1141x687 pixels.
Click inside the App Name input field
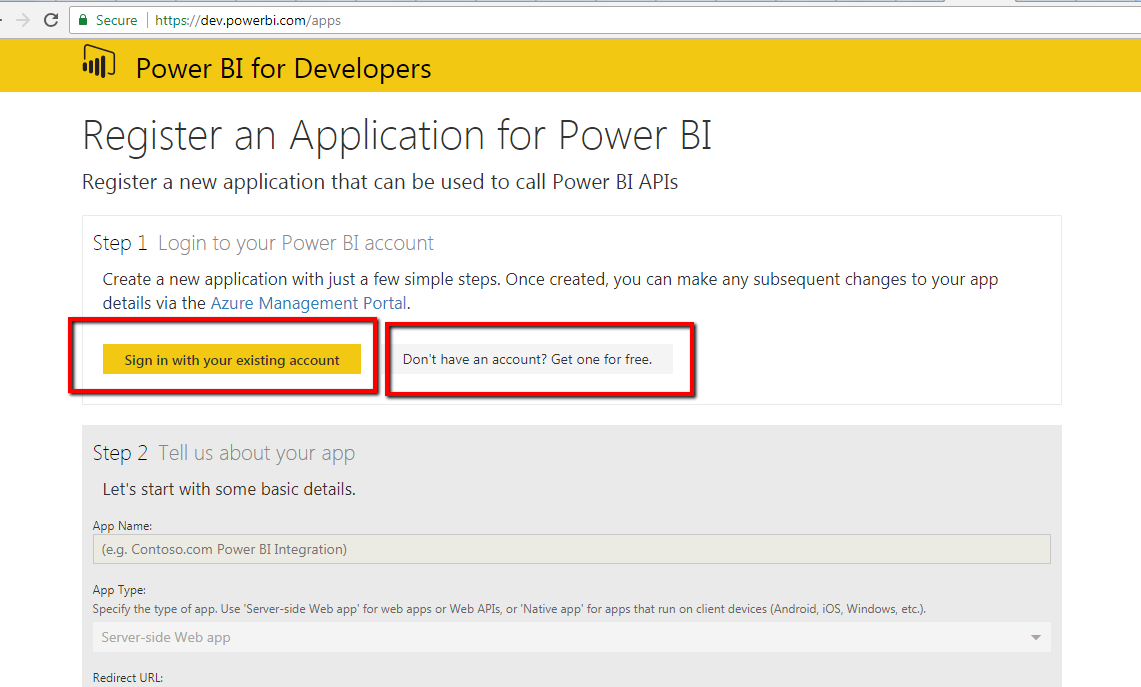tap(570, 548)
